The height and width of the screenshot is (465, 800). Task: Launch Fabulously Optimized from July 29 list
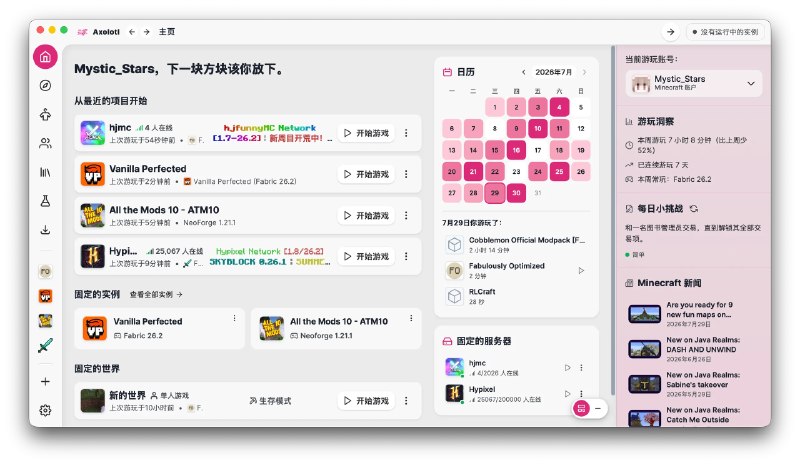(581, 271)
